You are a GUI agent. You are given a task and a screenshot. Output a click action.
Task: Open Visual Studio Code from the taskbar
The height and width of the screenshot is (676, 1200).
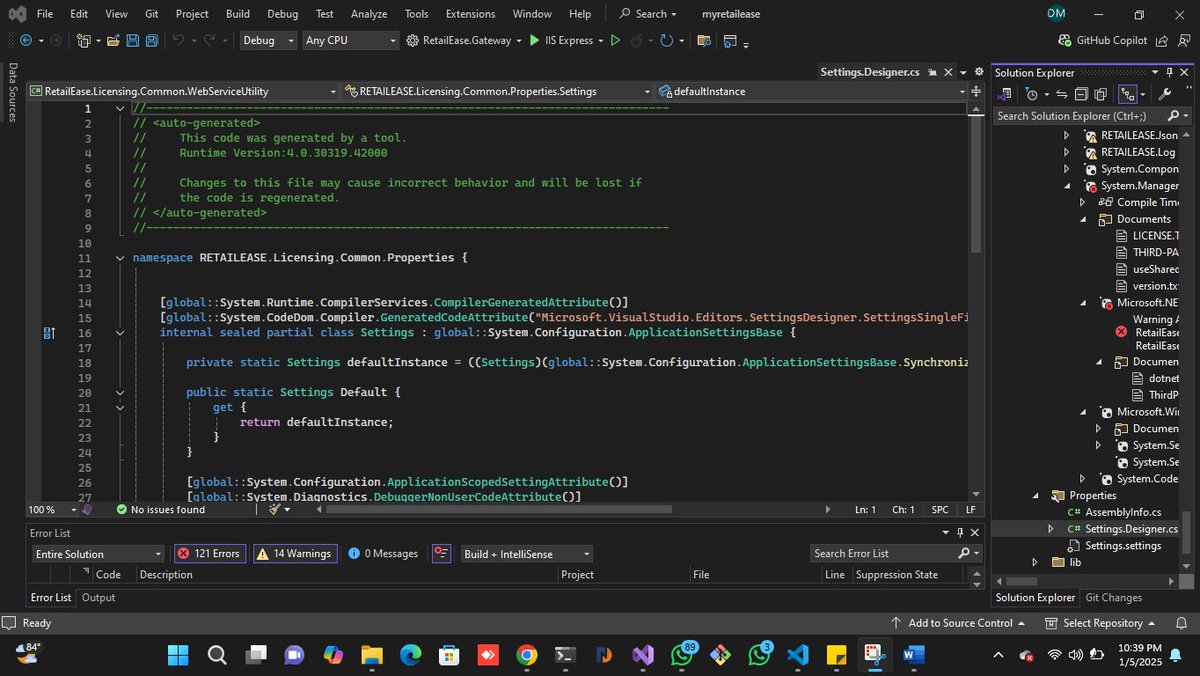tap(797, 655)
